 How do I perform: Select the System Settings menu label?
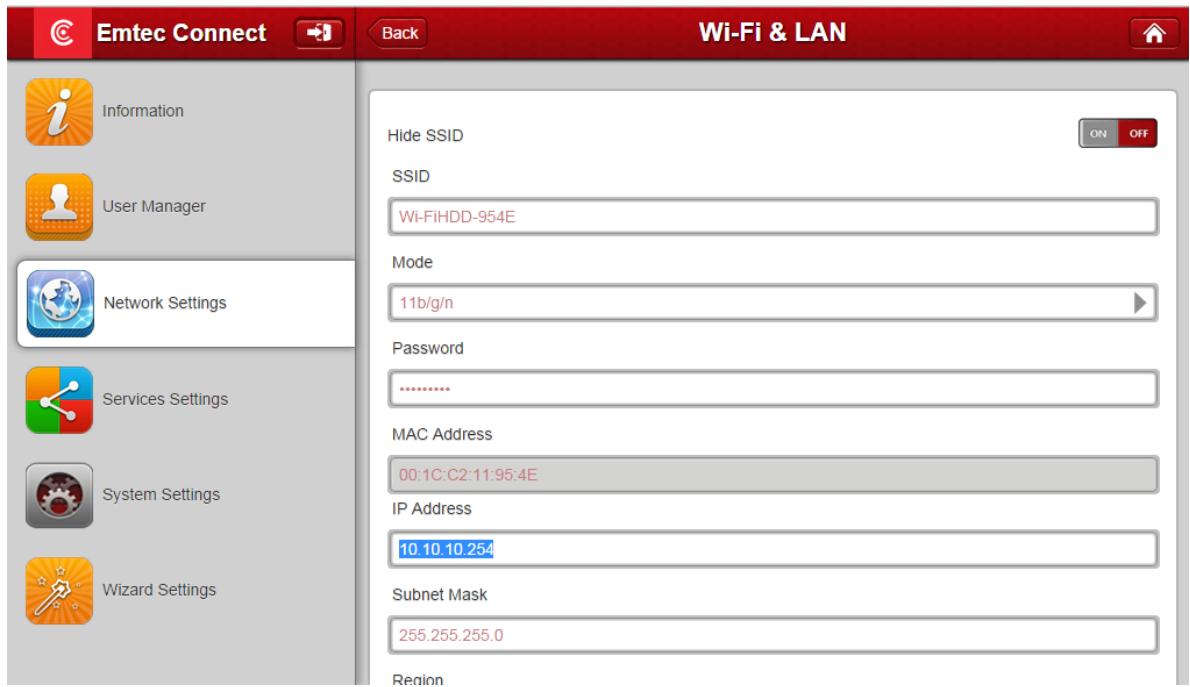tap(161, 494)
